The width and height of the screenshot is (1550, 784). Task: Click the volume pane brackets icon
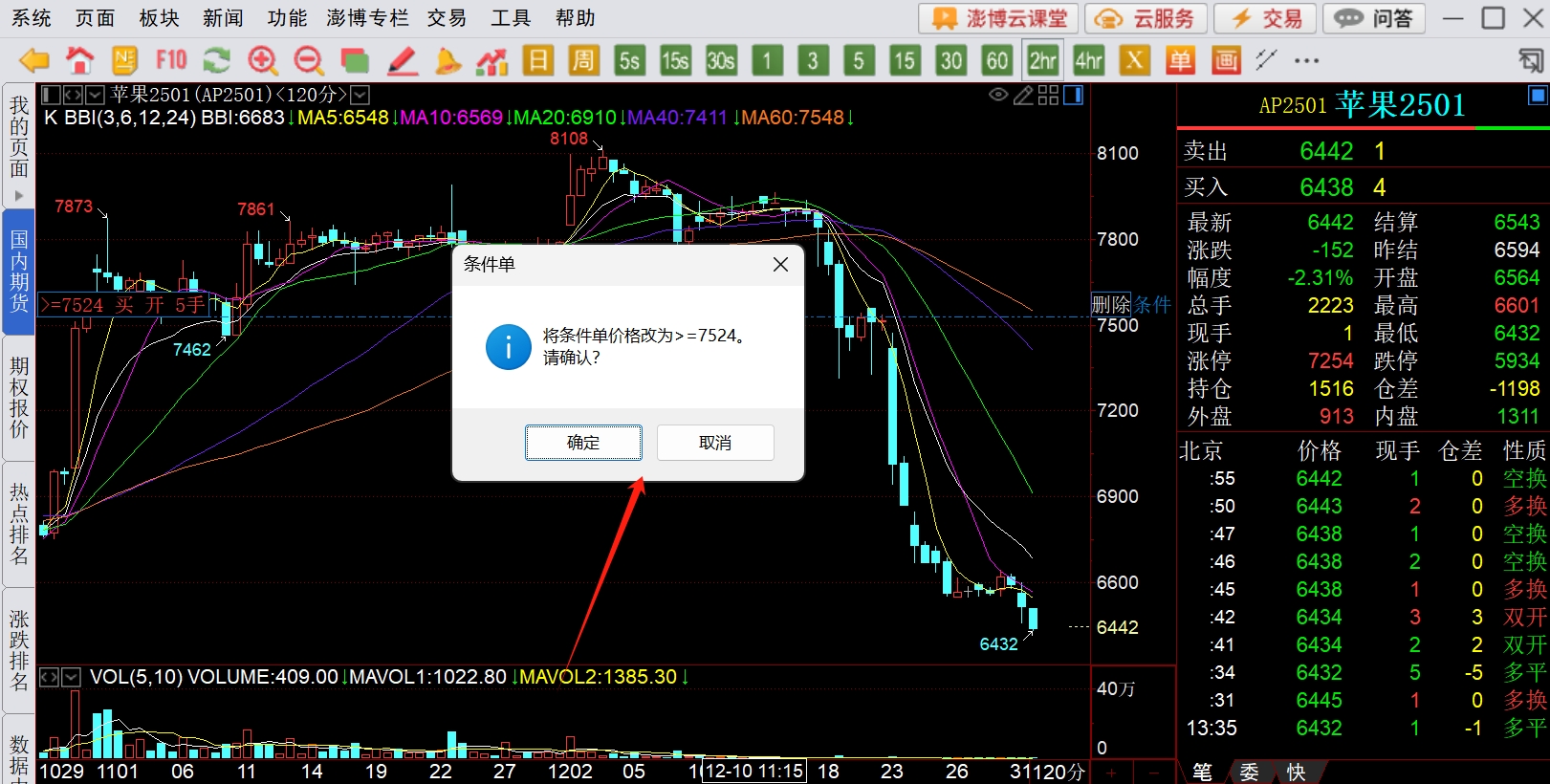pos(50,677)
